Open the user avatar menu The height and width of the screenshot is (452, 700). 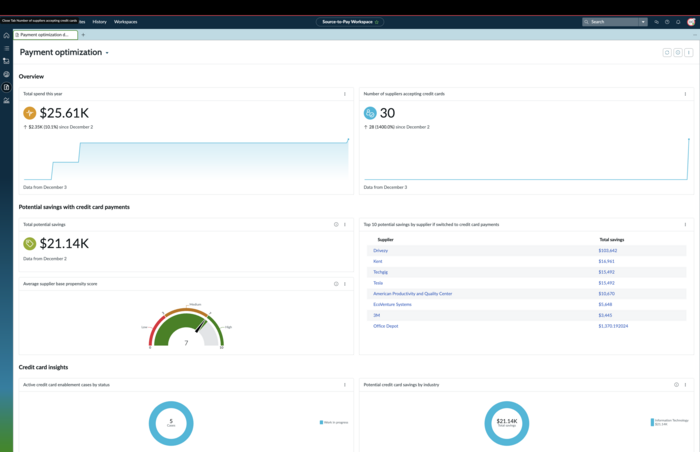pyautogui.click(x=691, y=22)
